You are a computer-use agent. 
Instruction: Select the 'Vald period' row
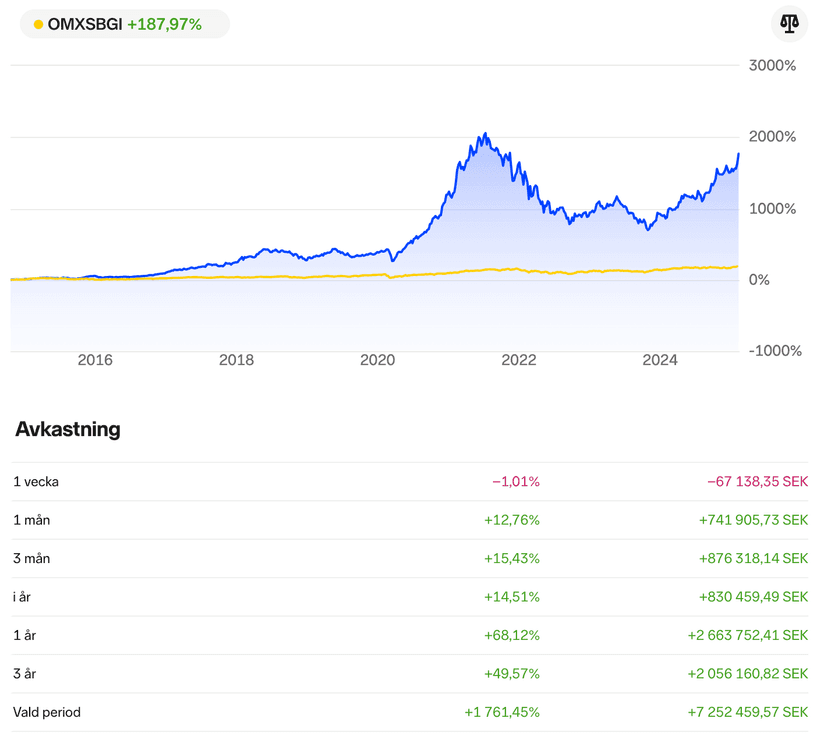click(x=410, y=712)
